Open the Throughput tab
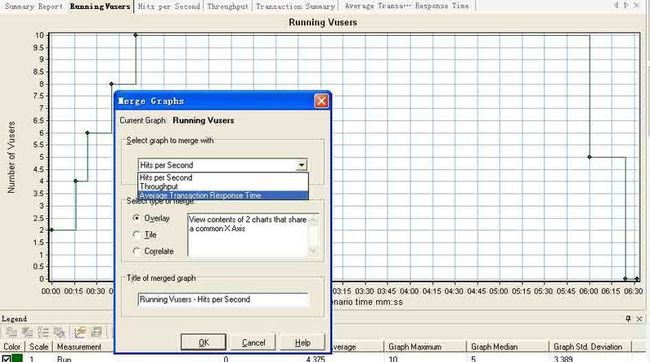This screenshot has height=362, width=650. coord(228,6)
